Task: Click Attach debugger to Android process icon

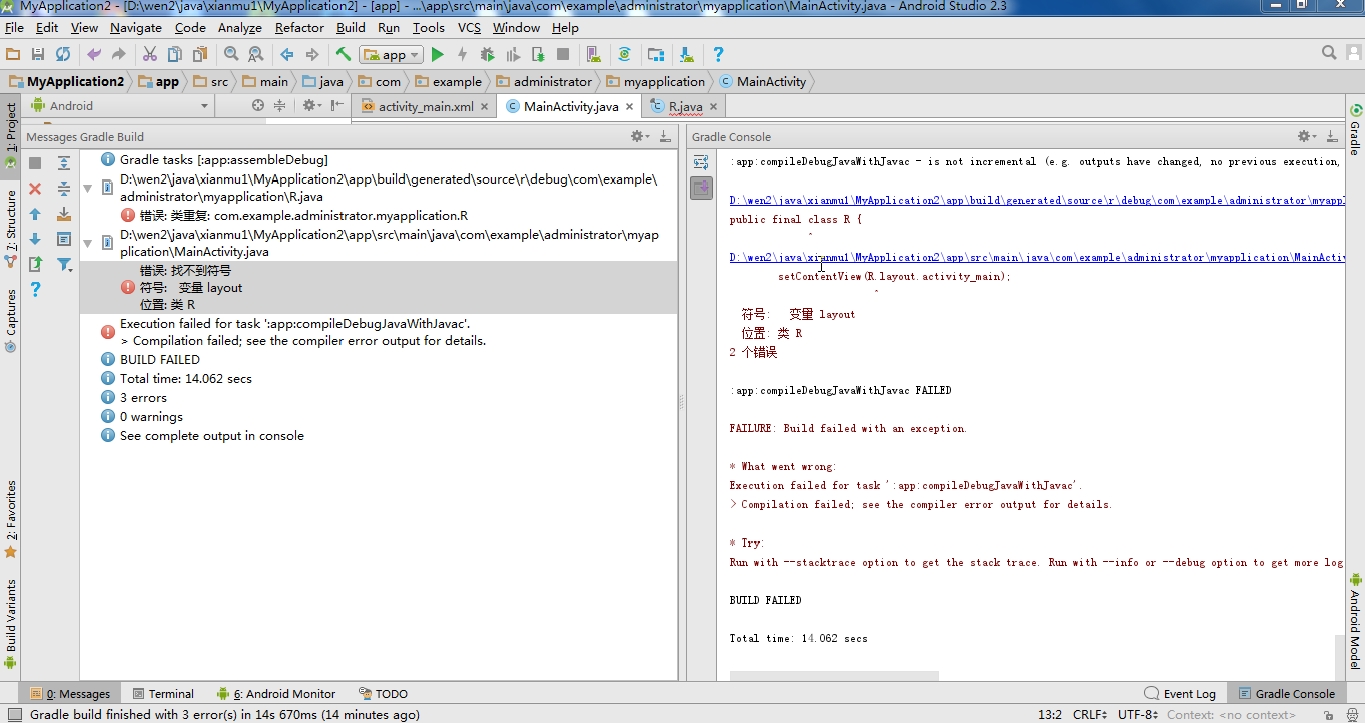Action: pos(538,54)
